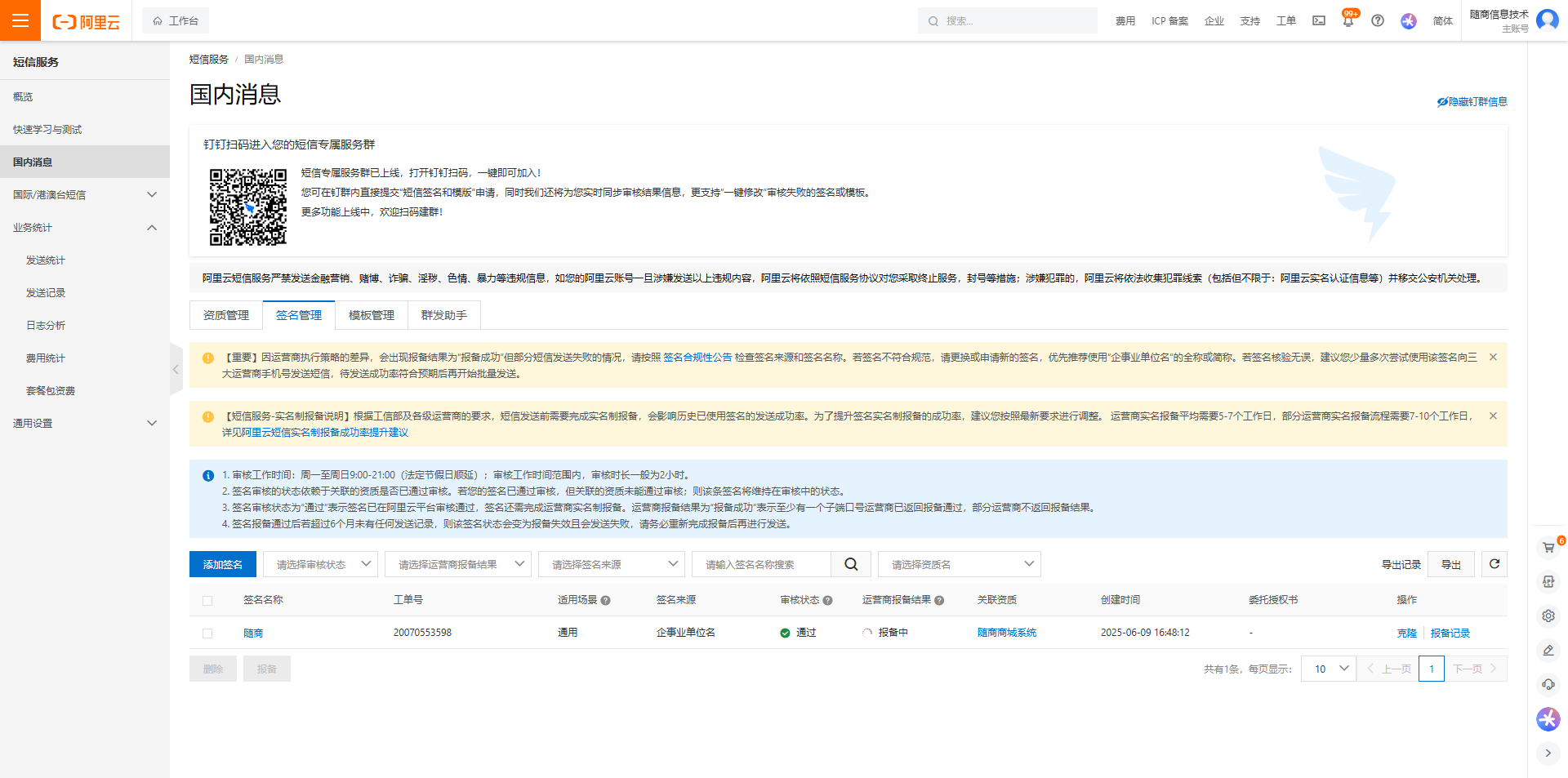The image size is (1568, 778).
Task: Collapse 业务统计 section in sidebar
Action: [x=85, y=227]
